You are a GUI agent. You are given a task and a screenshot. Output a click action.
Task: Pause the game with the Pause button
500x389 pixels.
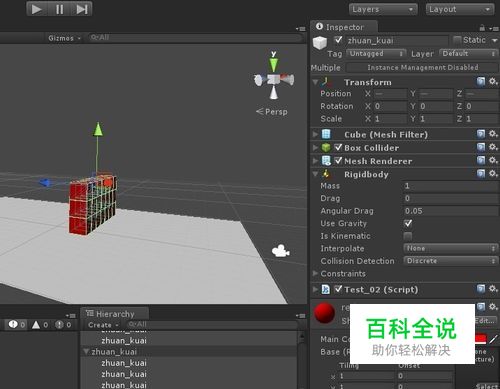tap(59, 9)
